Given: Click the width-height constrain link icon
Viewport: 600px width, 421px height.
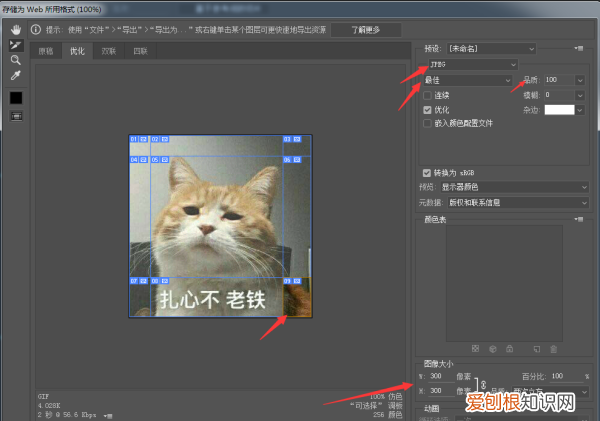Looking at the screenshot, I should (483, 383).
